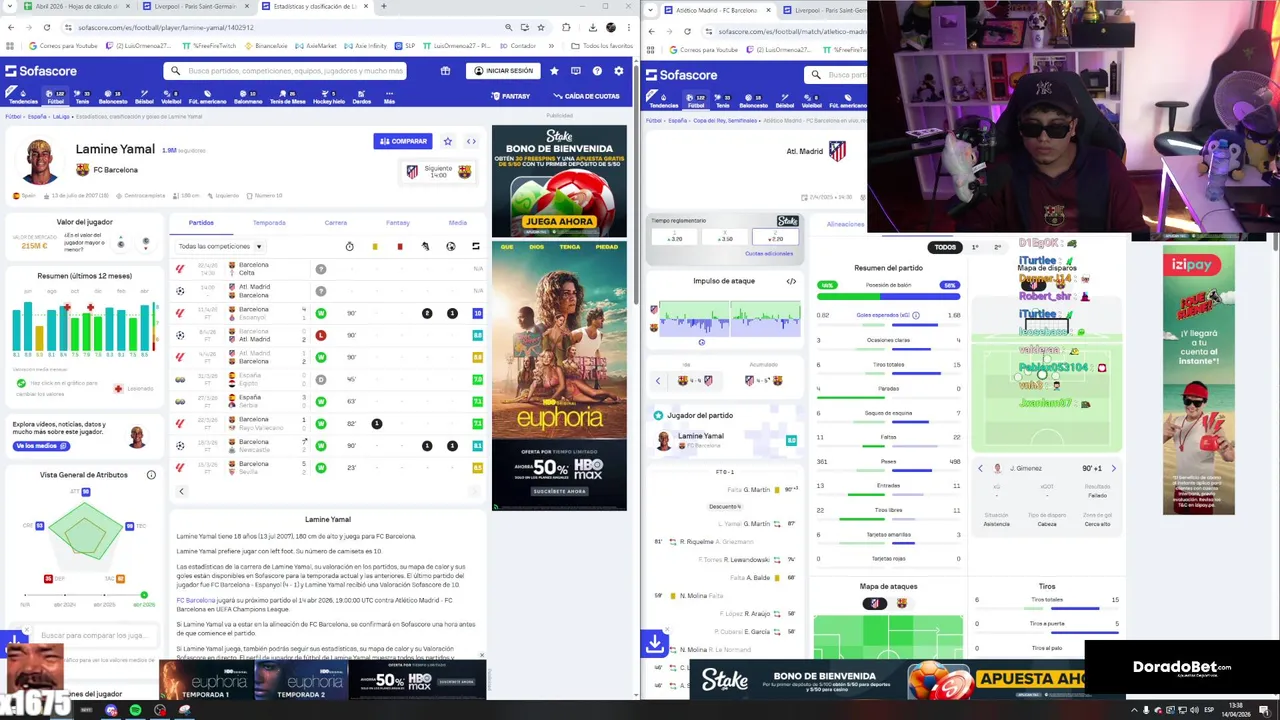Switch to Temporada tab
The image size is (1280, 720).
(x=269, y=223)
